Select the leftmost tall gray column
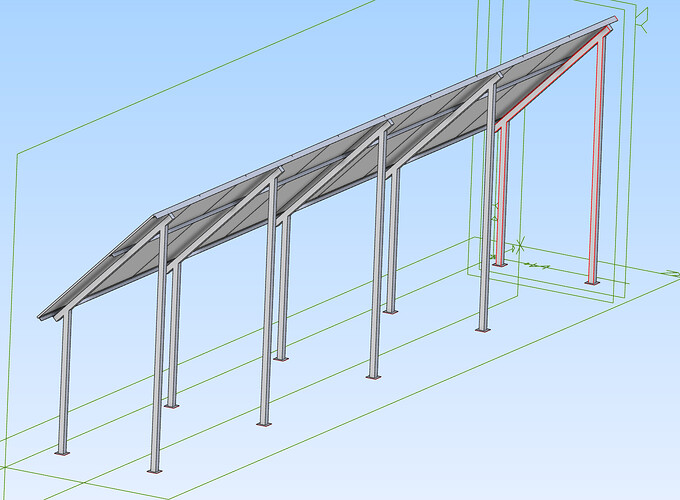The width and height of the screenshot is (680, 500). (158, 349)
